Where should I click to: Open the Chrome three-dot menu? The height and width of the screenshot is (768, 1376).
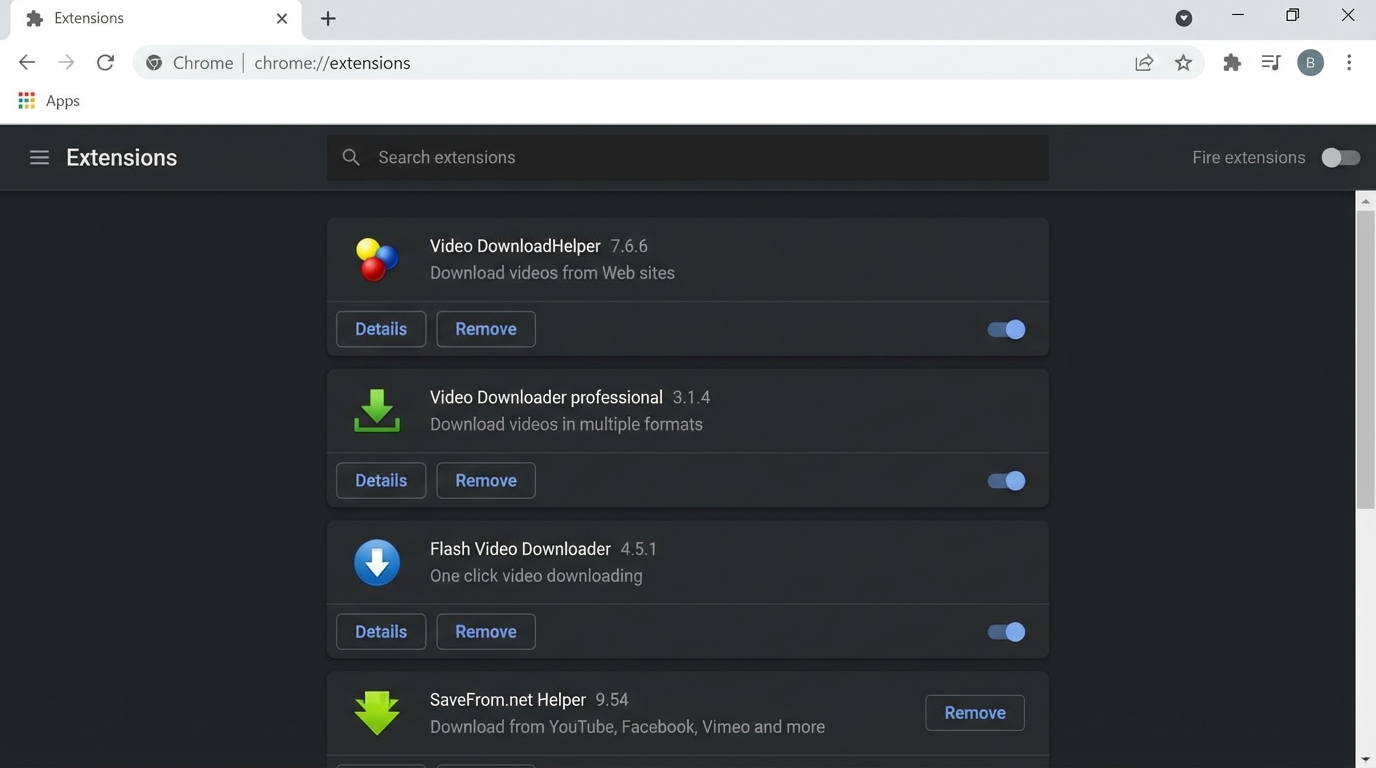pyautogui.click(x=1349, y=62)
